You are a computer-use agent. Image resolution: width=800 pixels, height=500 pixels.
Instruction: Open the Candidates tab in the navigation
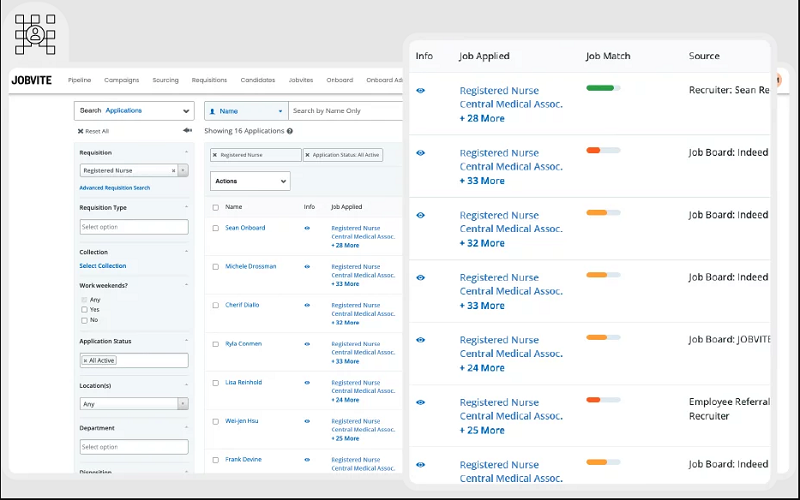[x=258, y=80]
